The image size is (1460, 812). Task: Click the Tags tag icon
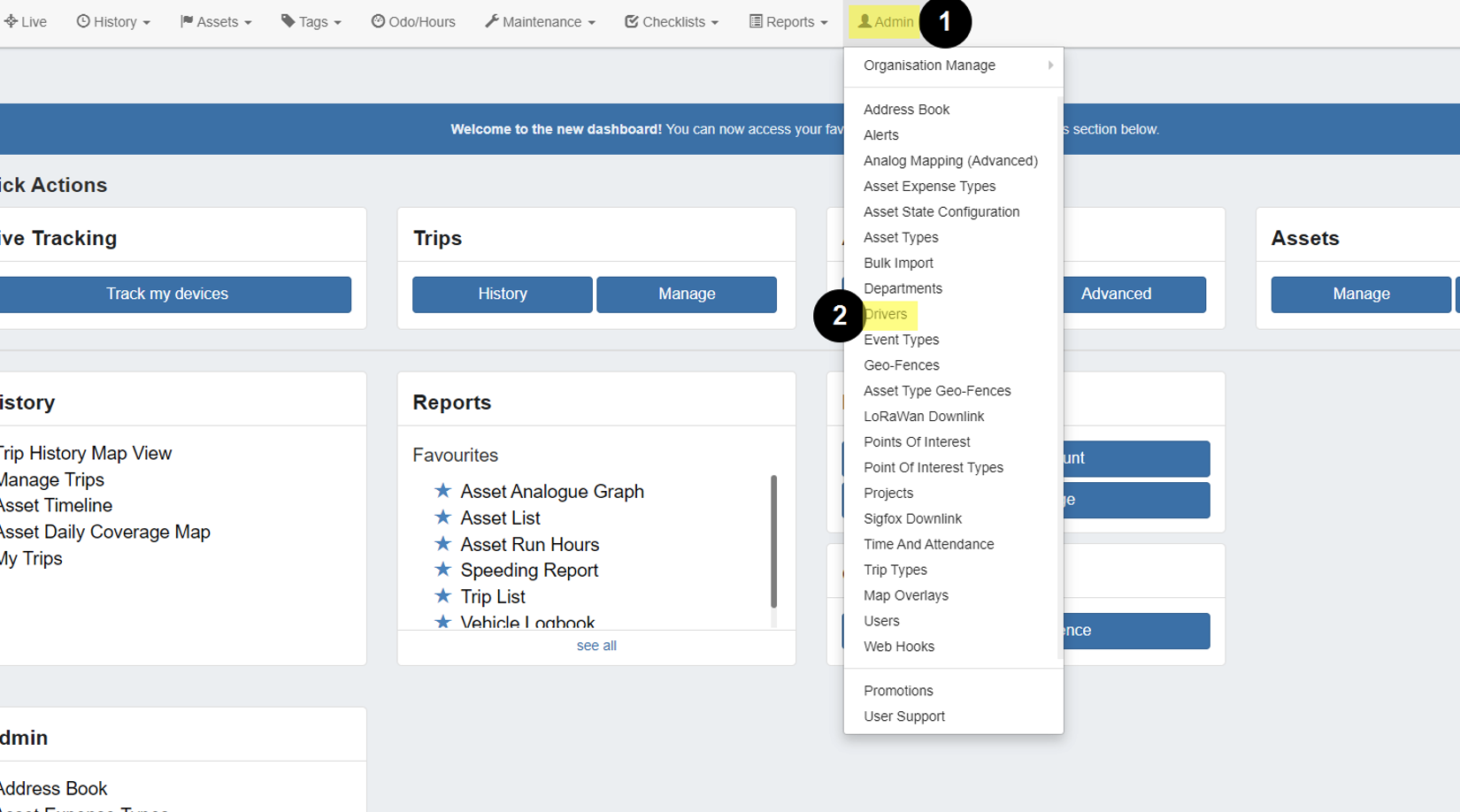tap(288, 21)
